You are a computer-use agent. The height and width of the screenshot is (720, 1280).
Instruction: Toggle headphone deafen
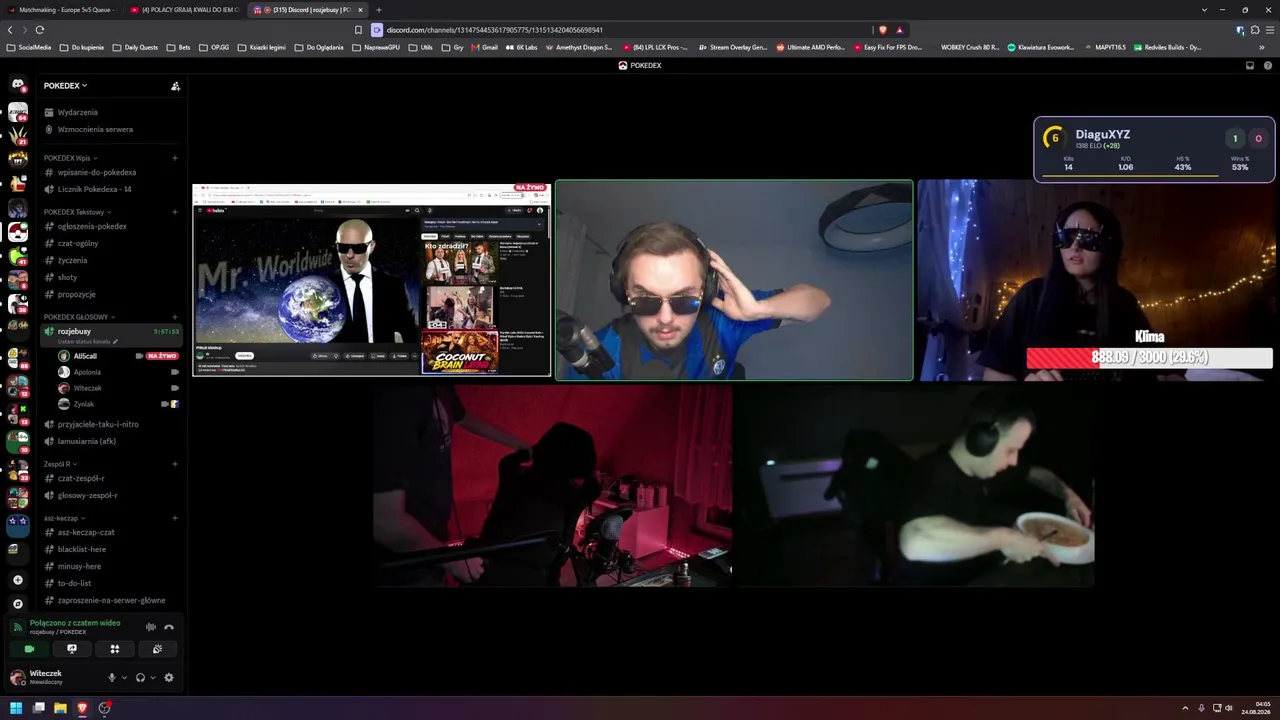click(x=140, y=677)
